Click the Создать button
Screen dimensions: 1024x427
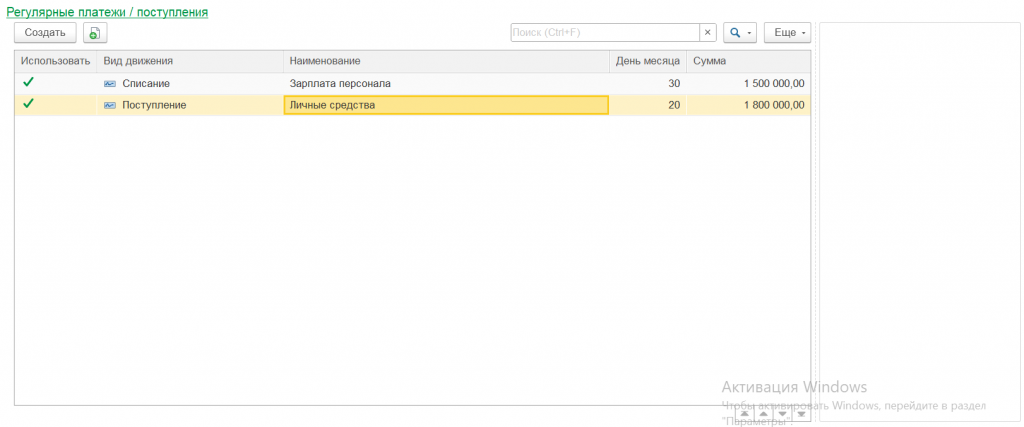click(x=45, y=33)
